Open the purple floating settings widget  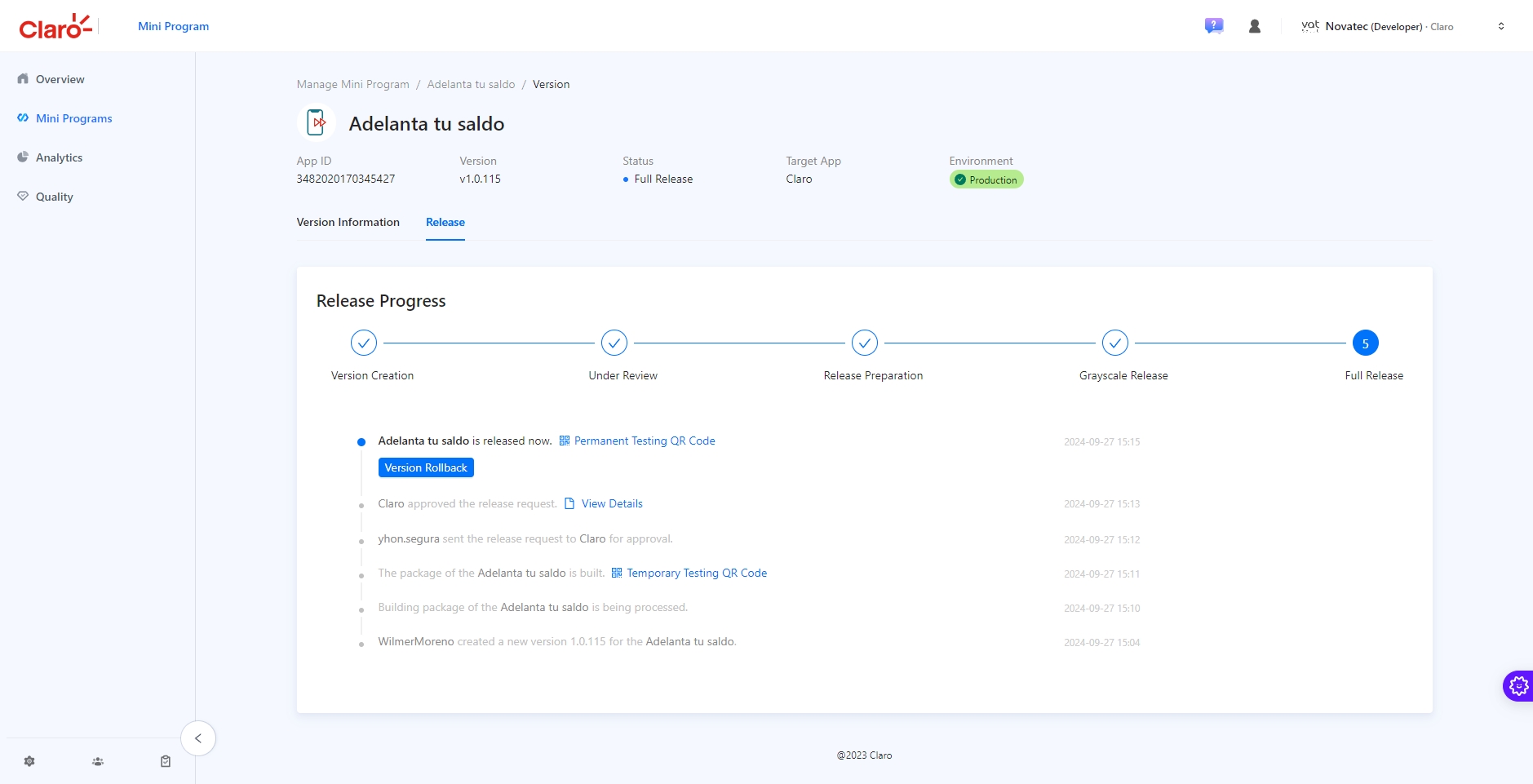1518,686
